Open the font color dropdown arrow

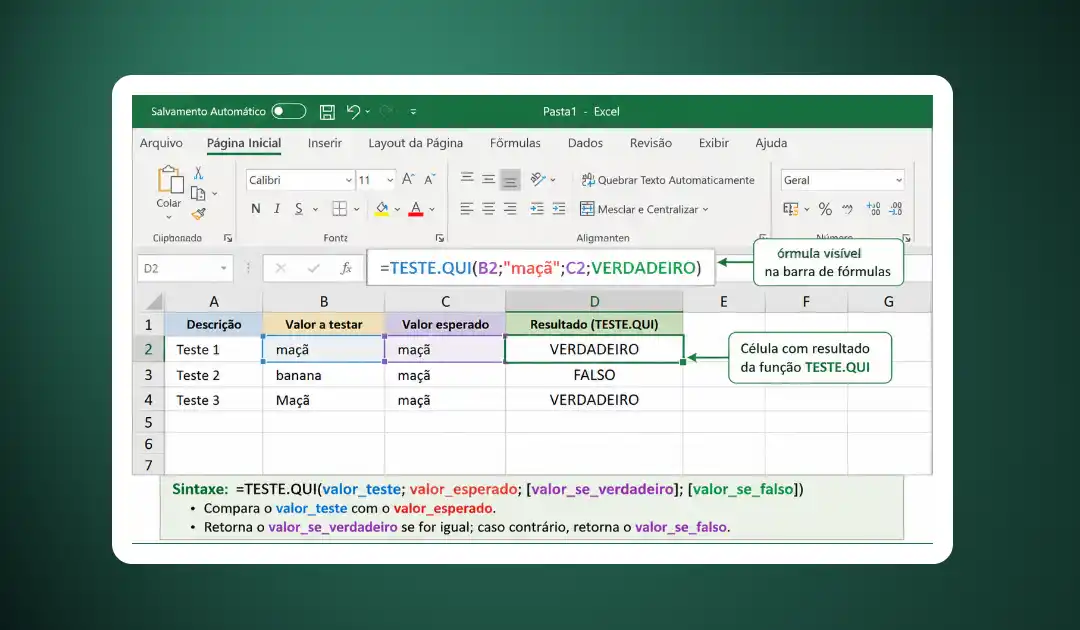(x=432, y=209)
